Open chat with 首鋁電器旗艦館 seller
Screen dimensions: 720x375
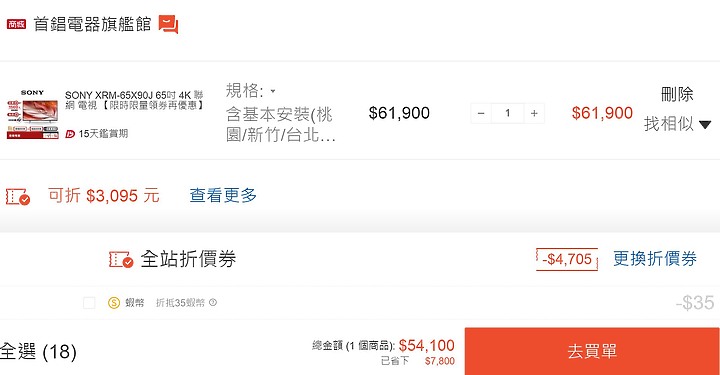pyautogui.click(x=169, y=24)
